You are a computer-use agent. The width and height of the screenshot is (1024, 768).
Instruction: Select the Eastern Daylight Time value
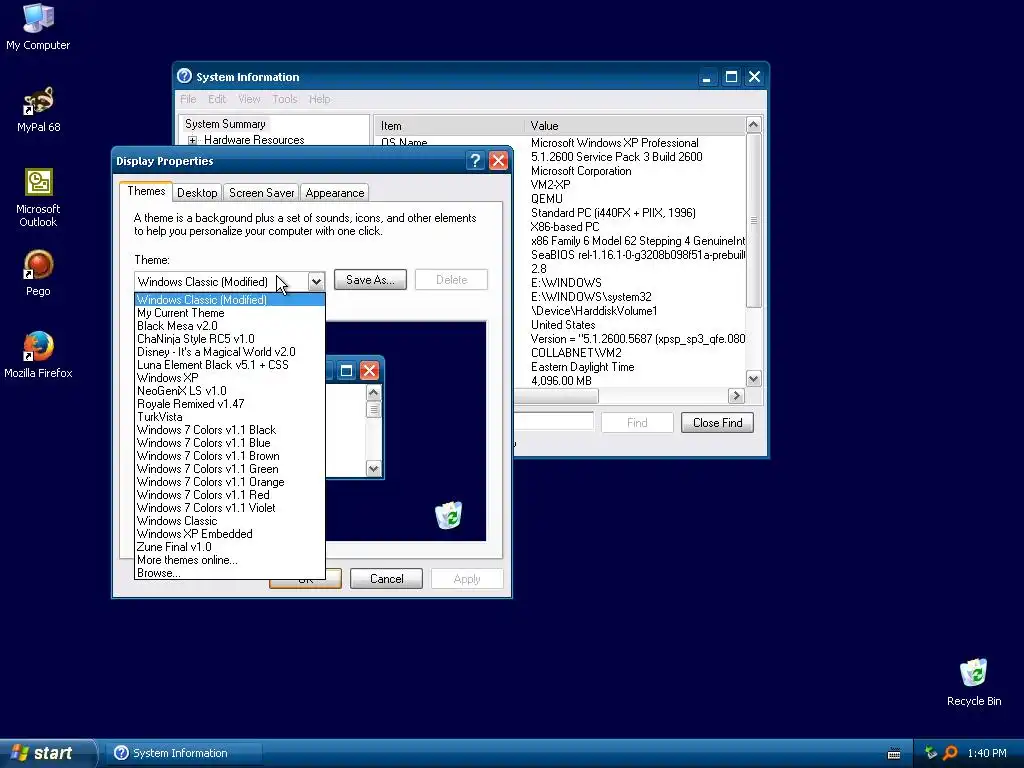pyautogui.click(x=583, y=367)
